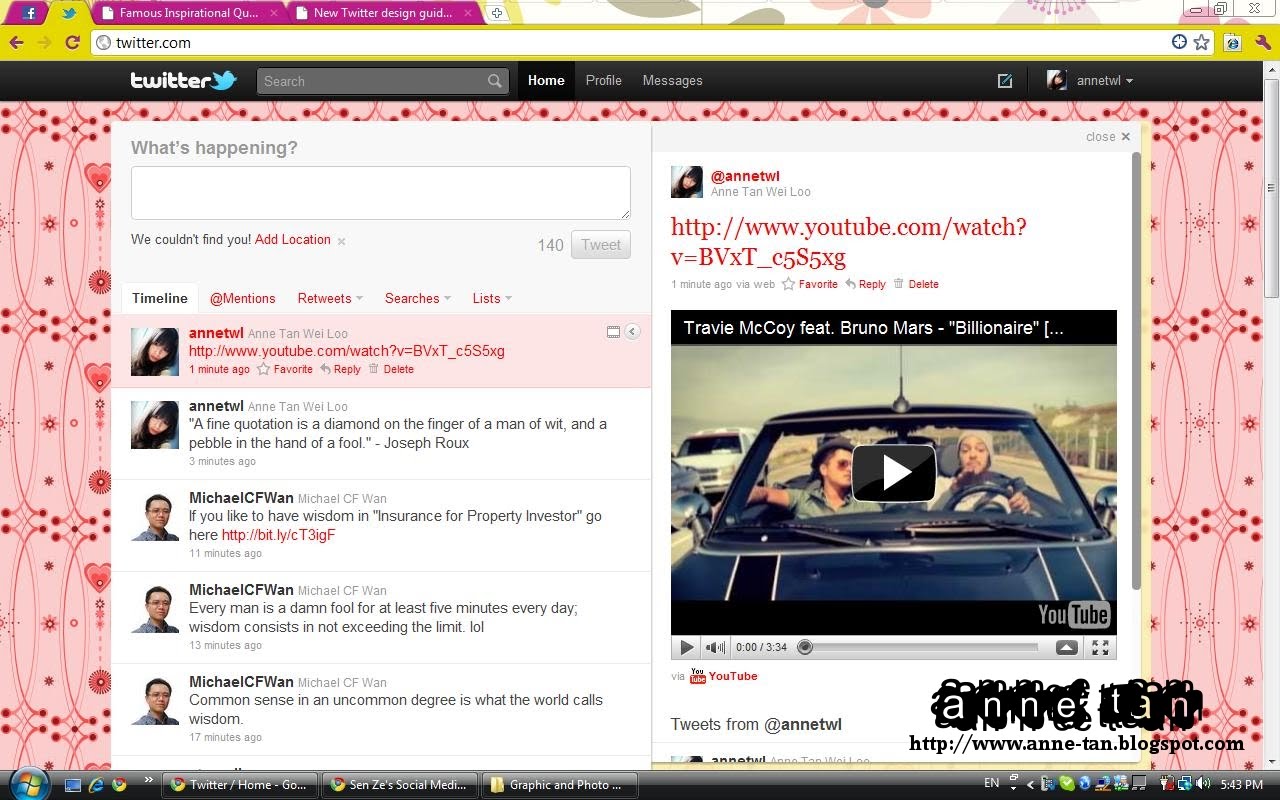Click the taskbar volume icon
The height and width of the screenshot is (800, 1280).
pyautogui.click(x=1202, y=784)
